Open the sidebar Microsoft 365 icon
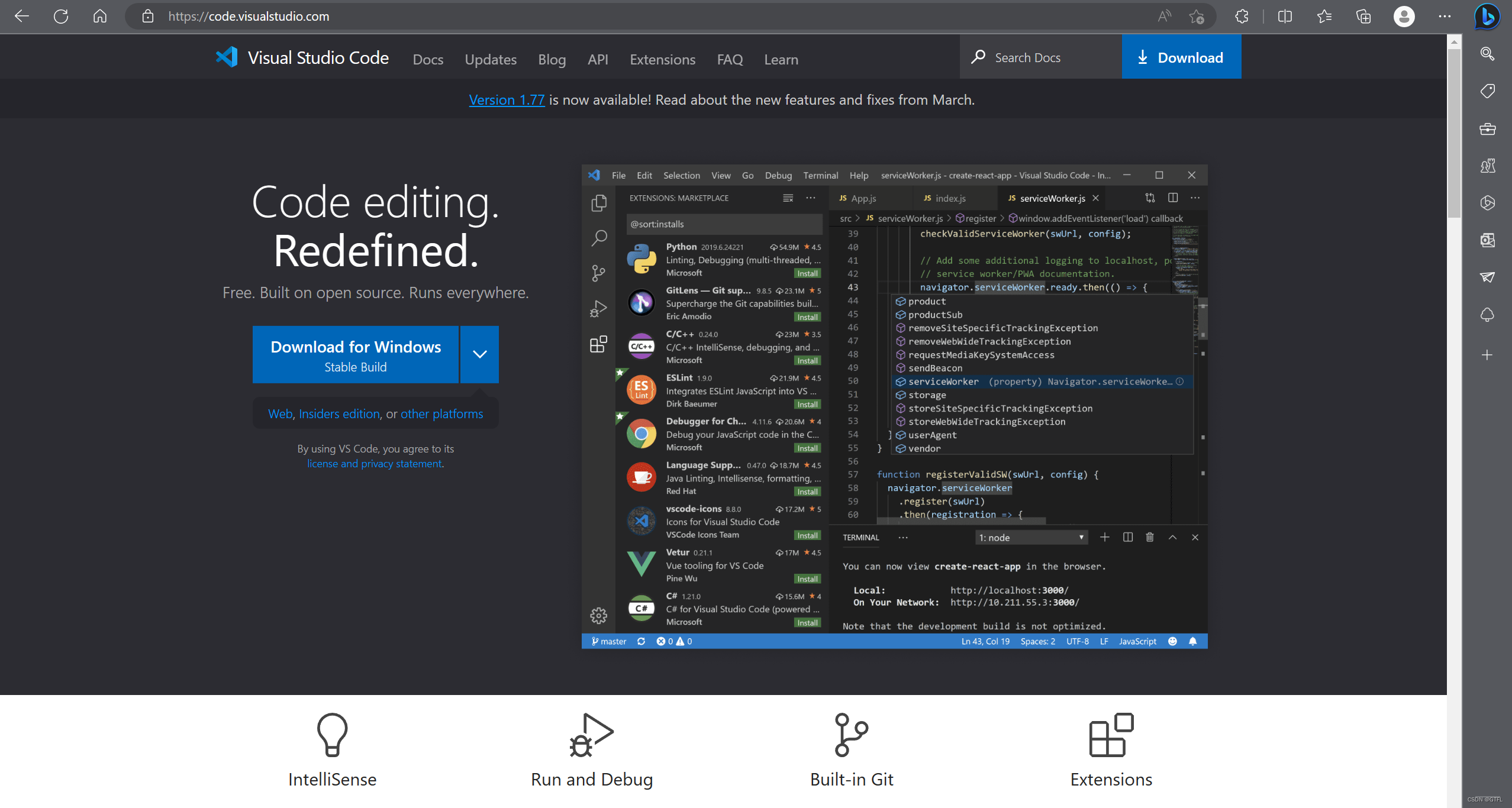The height and width of the screenshot is (808, 1512). [x=1487, y=203]
